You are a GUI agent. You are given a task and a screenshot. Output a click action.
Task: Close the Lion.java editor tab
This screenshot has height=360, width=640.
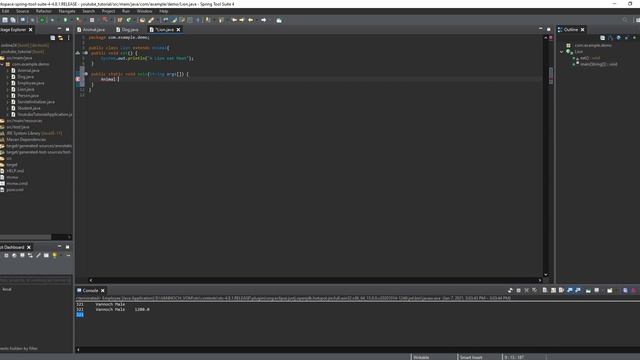tap(178, 29)
